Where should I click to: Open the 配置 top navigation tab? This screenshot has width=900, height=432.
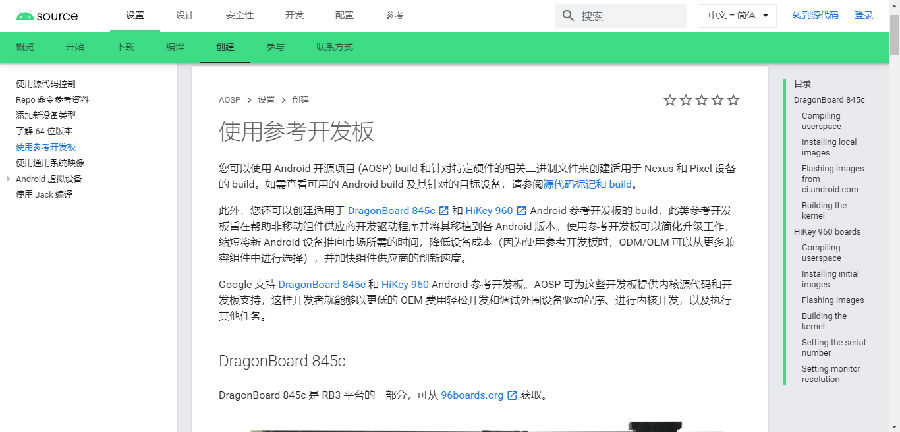(344, 15)
